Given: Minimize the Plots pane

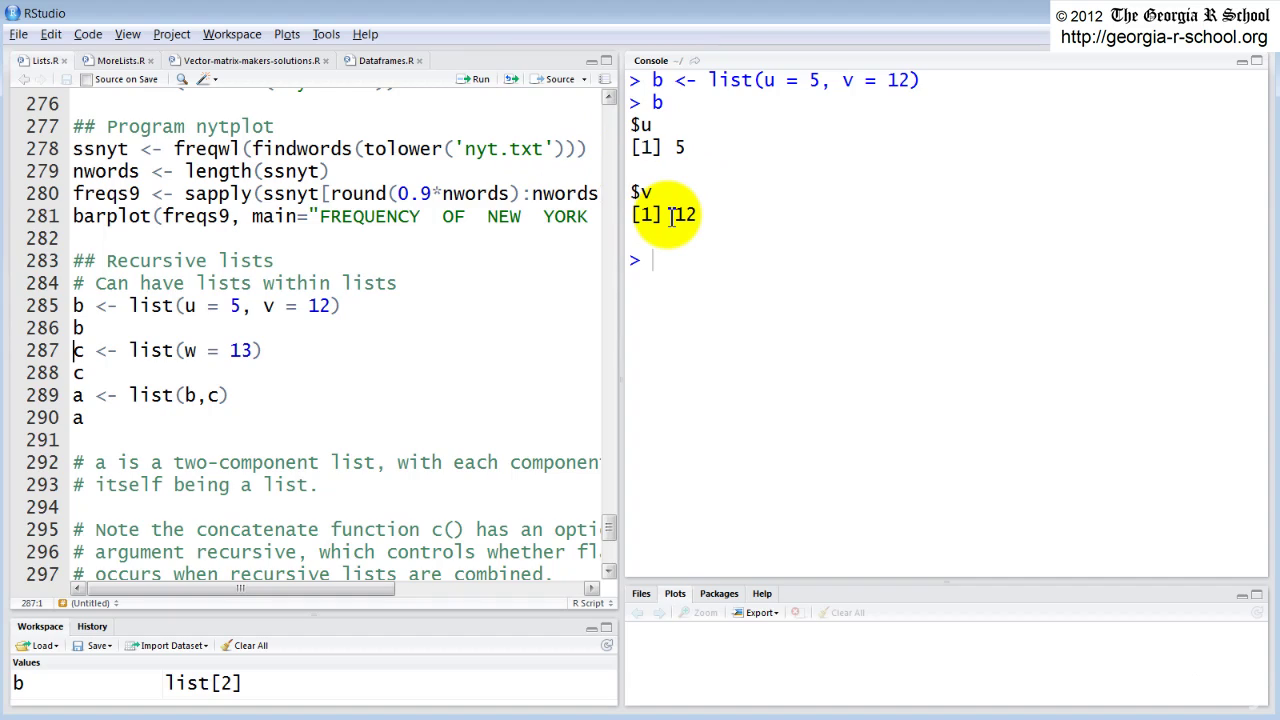Looking at the screenshot, I should [x=1242, y=594].
